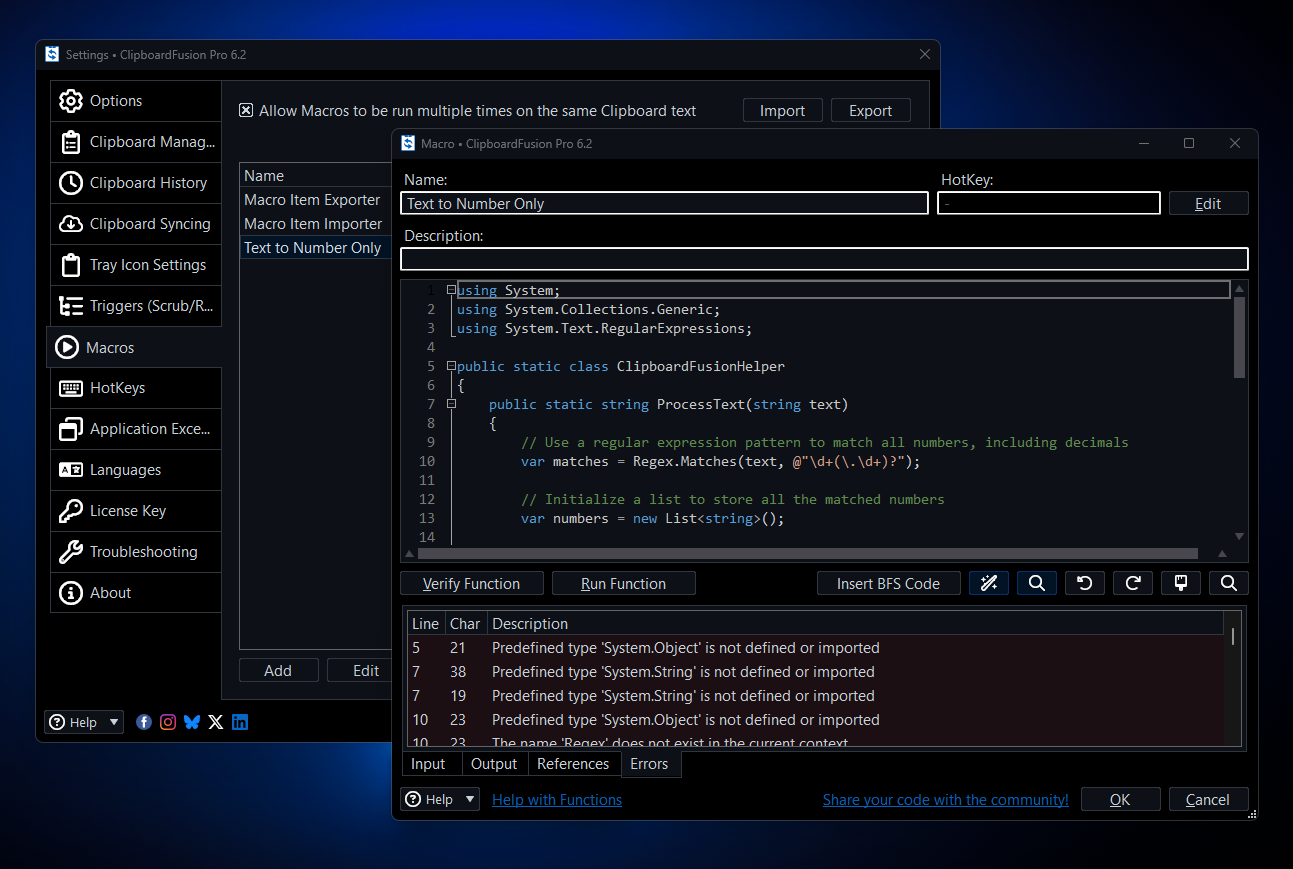Click the code editor vertical scrollbar
Screen dimensions: 1293x869
(1239, 337)
